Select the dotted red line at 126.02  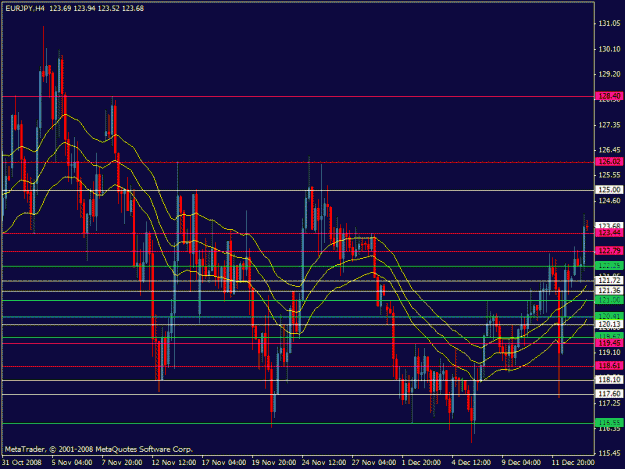click(x=298, y=162)
